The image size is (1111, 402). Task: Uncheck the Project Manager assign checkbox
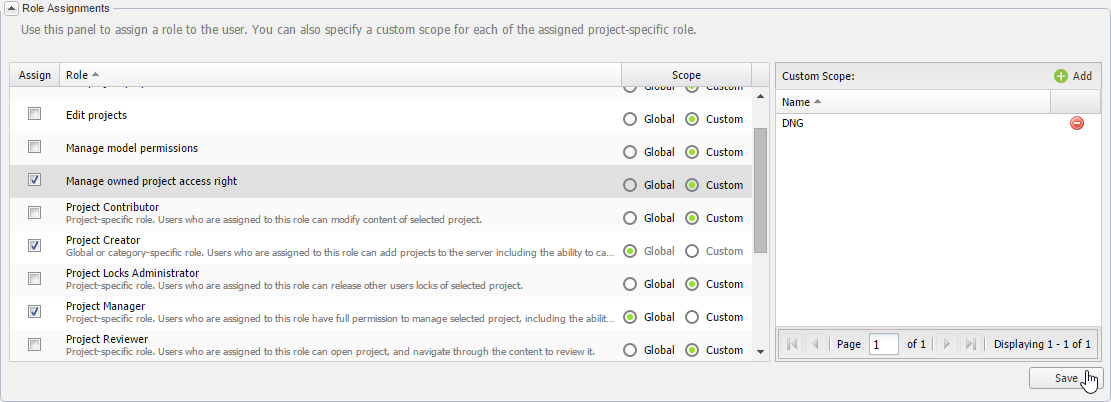pos(35,311)
